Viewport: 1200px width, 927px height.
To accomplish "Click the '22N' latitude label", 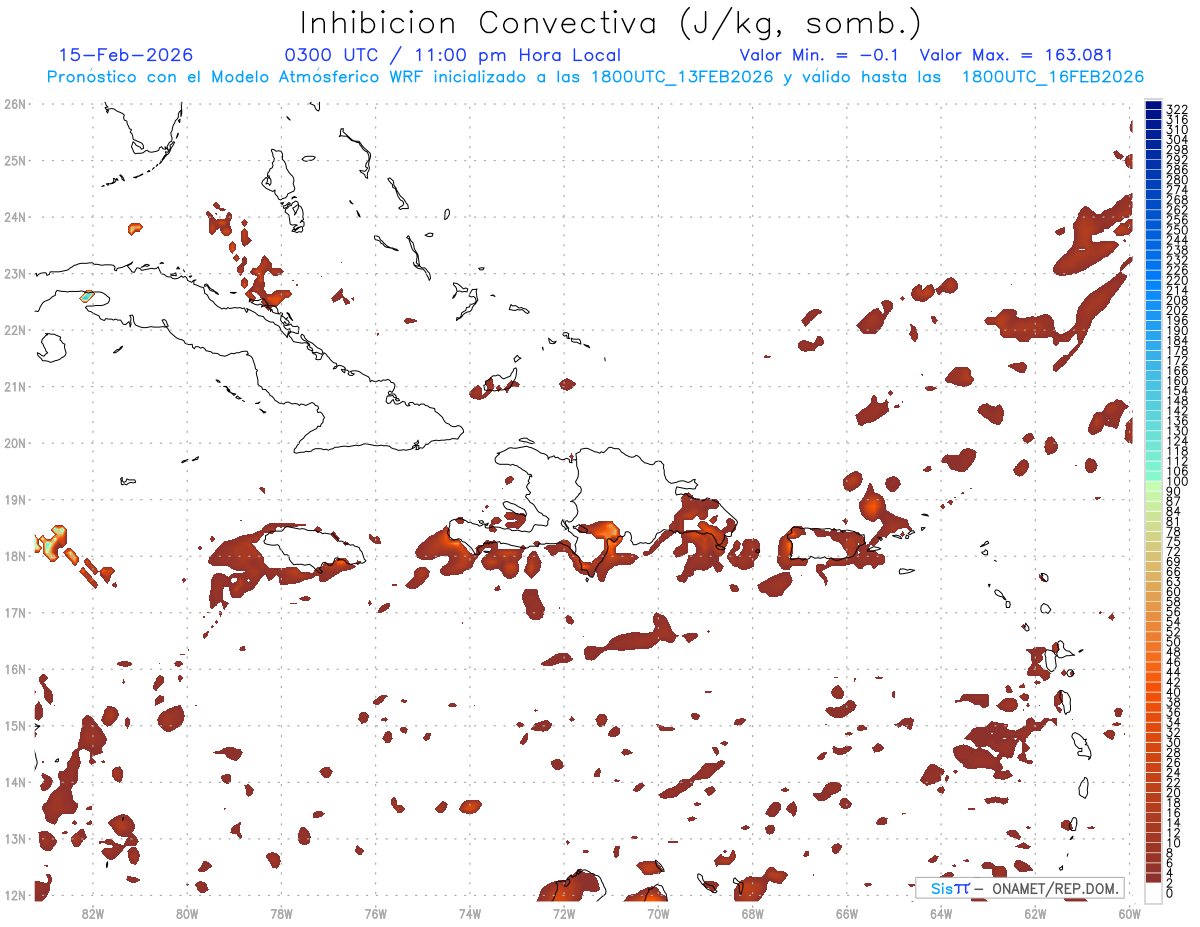I will click(14, 330).
